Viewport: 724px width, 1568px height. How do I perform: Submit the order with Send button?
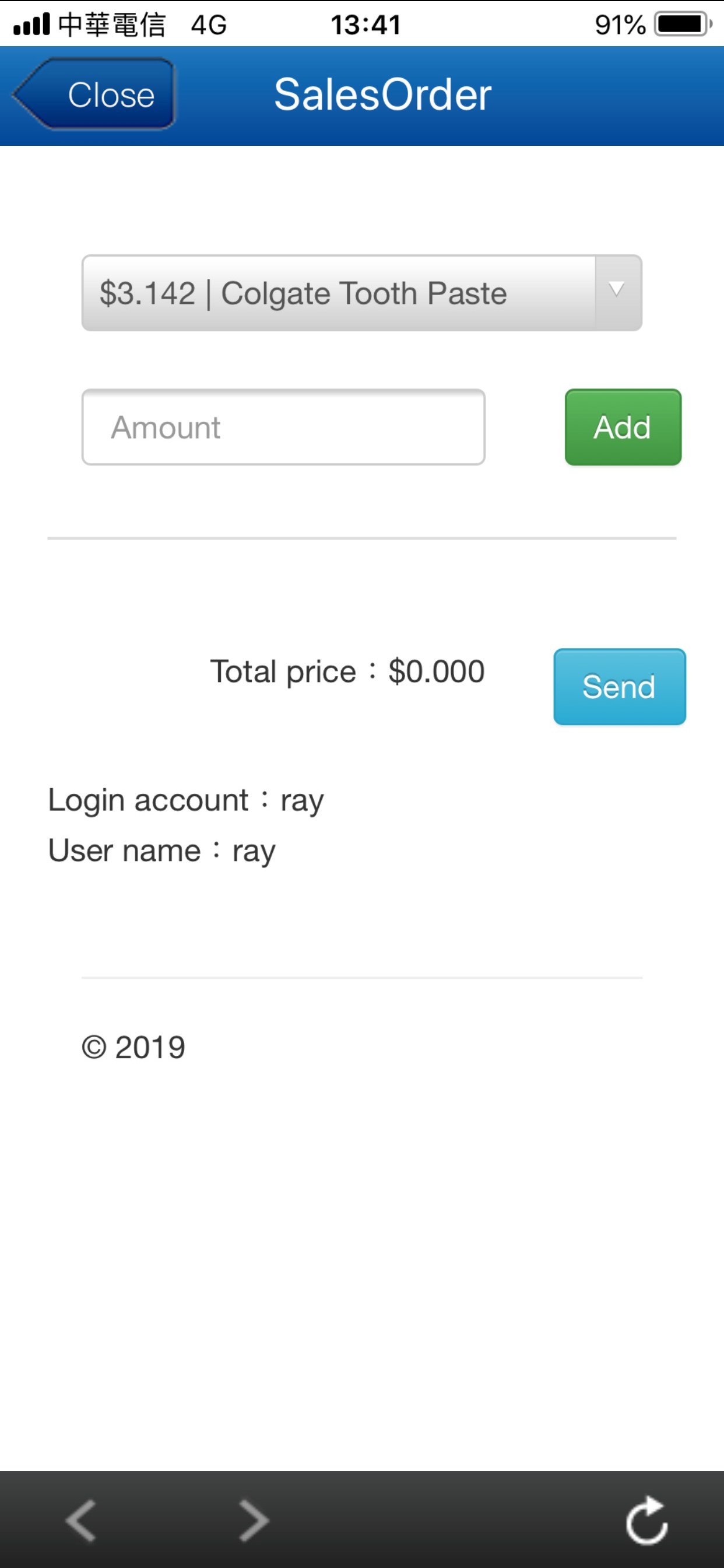pyautogui.click(x=619, y=687)
